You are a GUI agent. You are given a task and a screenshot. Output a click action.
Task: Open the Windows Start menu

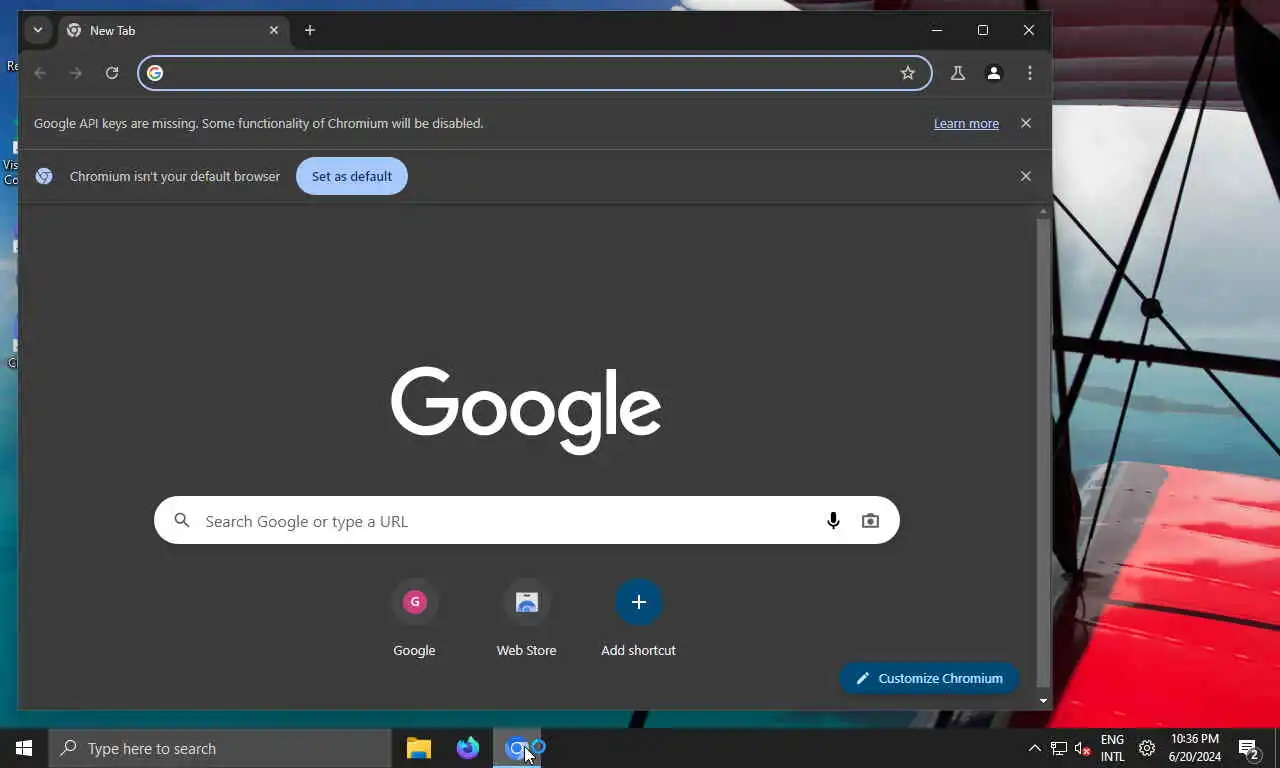pos(24,748)
